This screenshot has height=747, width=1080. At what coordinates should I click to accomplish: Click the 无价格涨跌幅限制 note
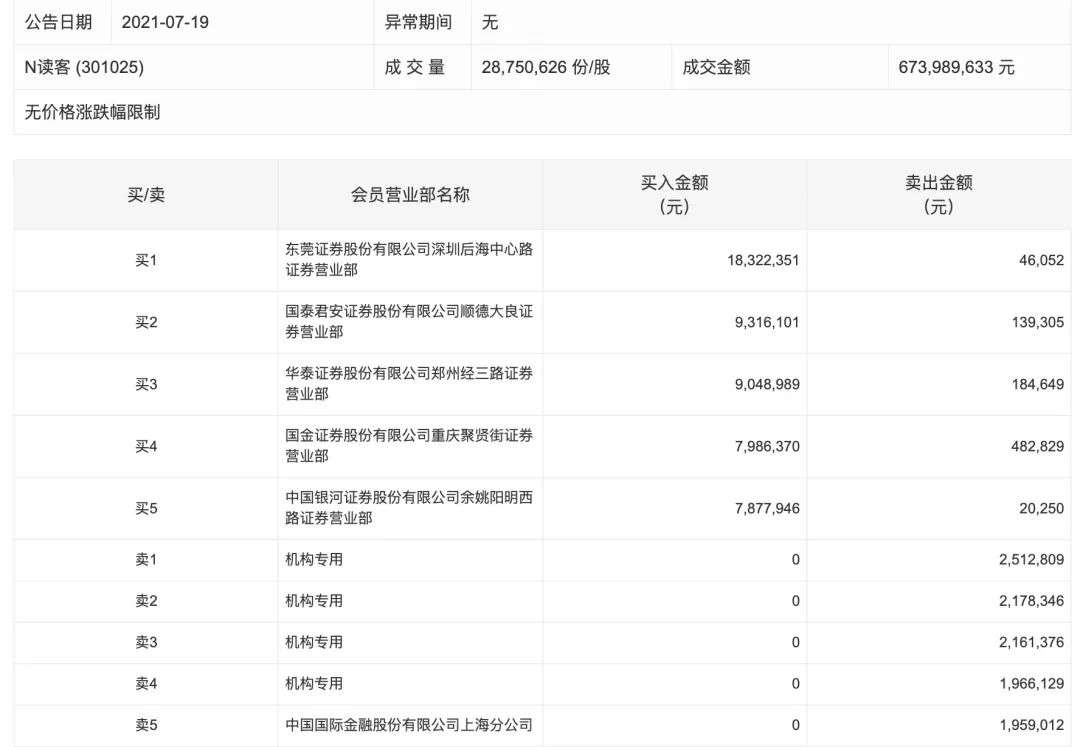[92, 112]
